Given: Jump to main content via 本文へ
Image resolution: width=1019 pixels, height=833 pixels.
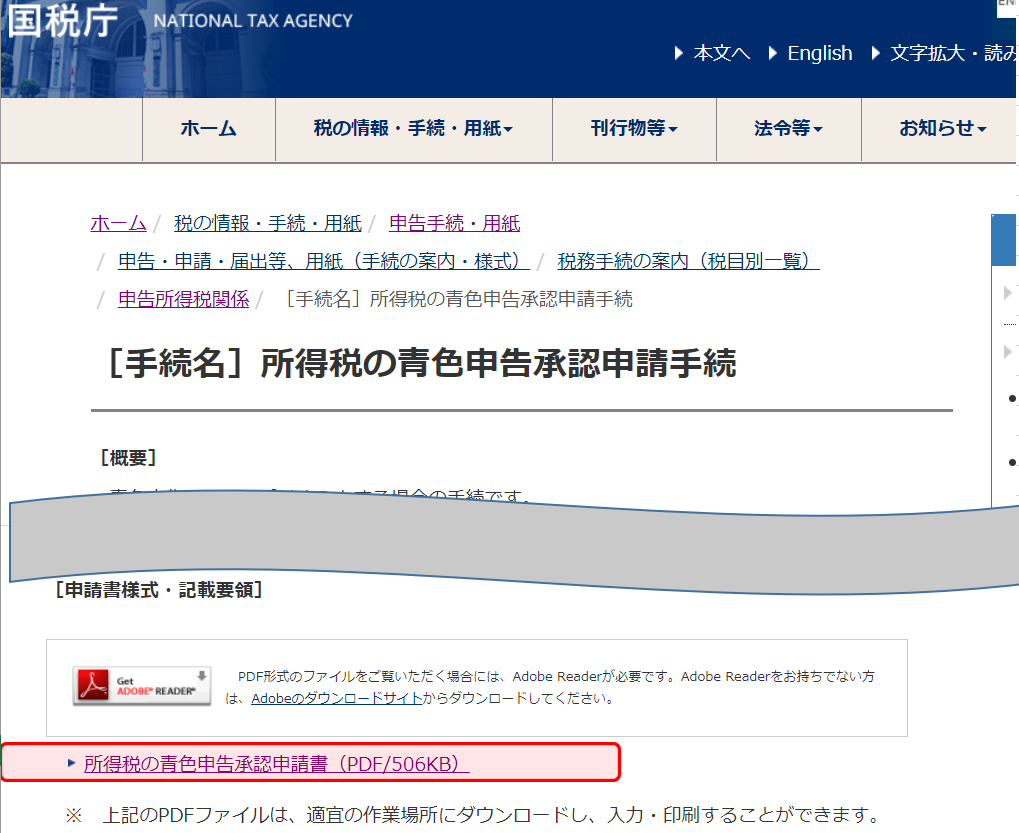Looking at the screenshot, I should [x=721, y=53].
